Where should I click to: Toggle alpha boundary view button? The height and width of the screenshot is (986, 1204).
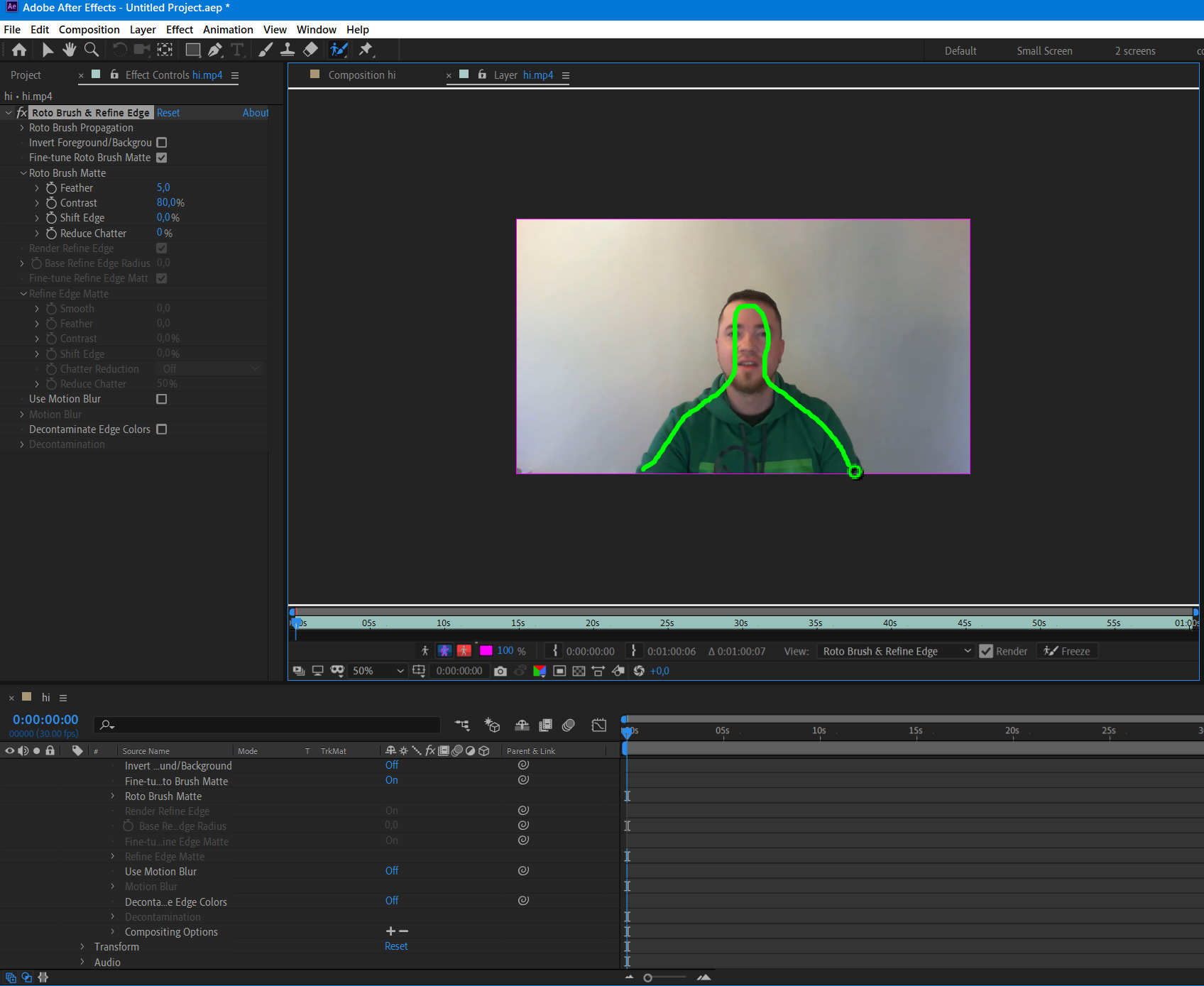point(444,651)
